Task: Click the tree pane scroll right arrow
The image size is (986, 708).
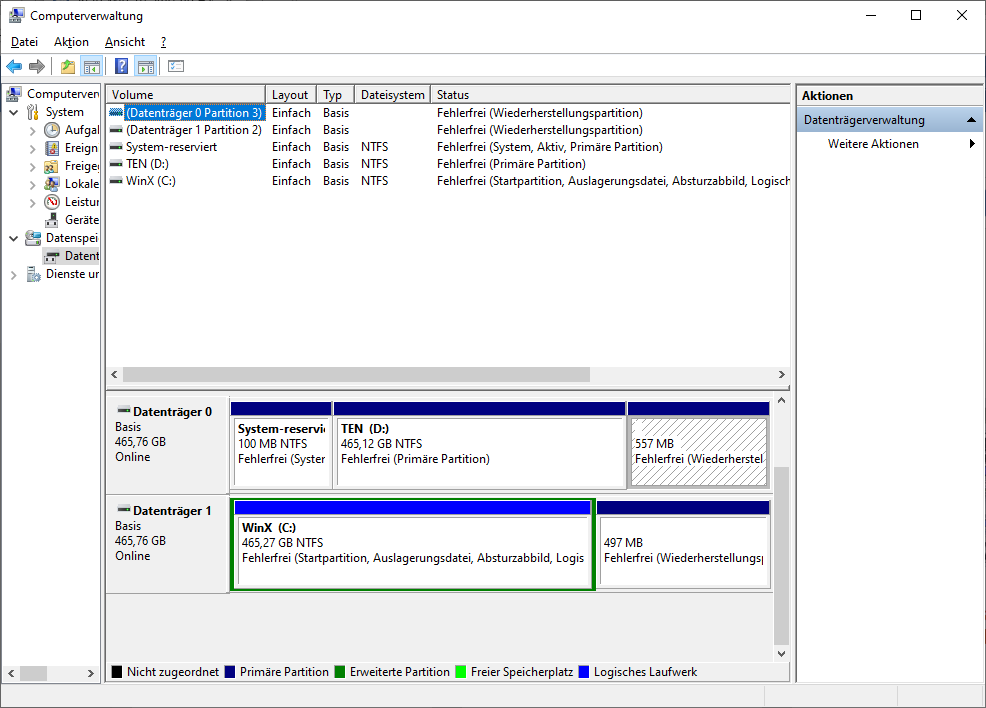Action: pyautogui.click(x=91, y=673)
